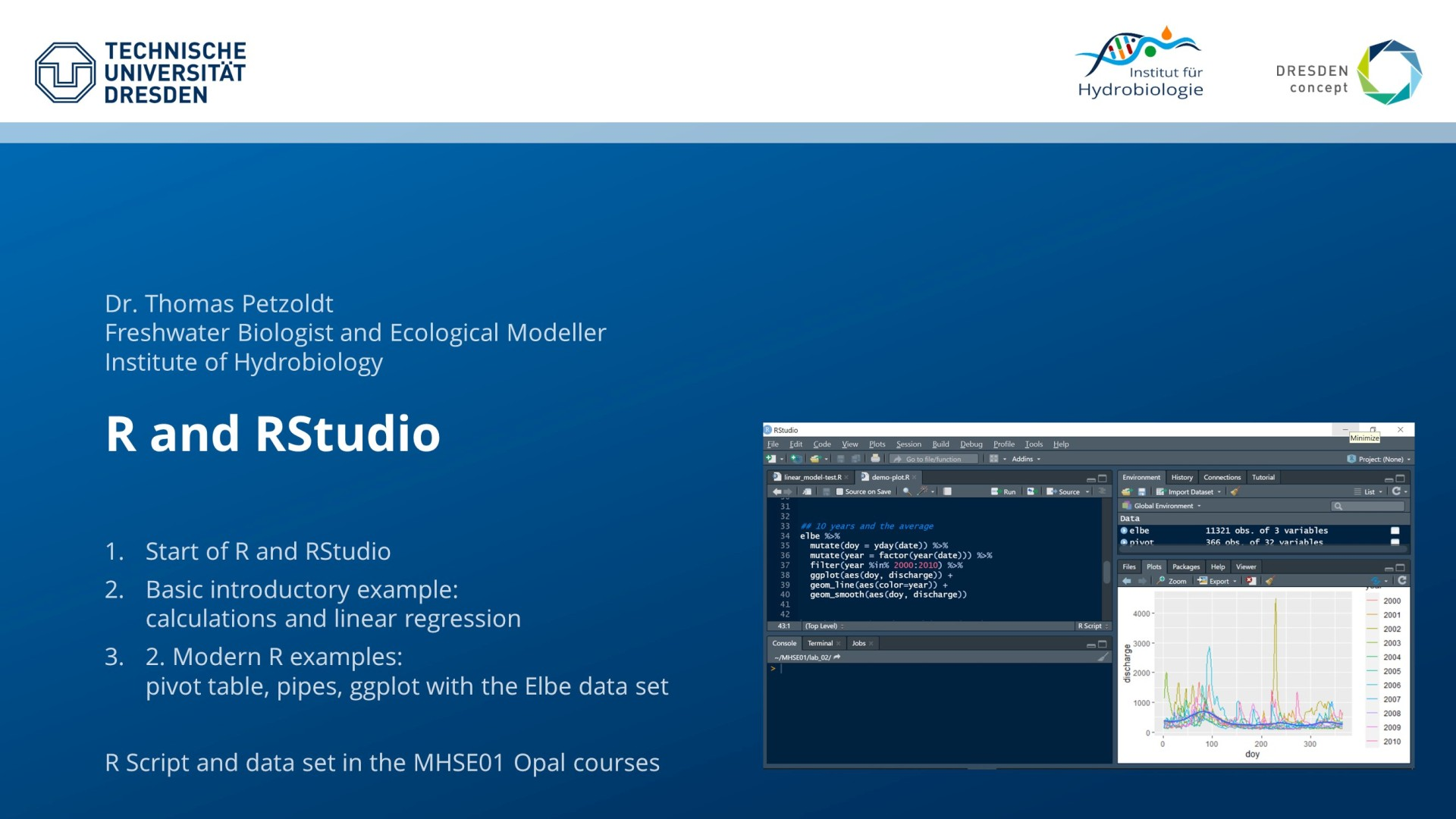Click the Find/Replace magnifier icon in editor
The height and width of the screenshot is (819, 1456).
pyautogui.click(x=906, y=491)
